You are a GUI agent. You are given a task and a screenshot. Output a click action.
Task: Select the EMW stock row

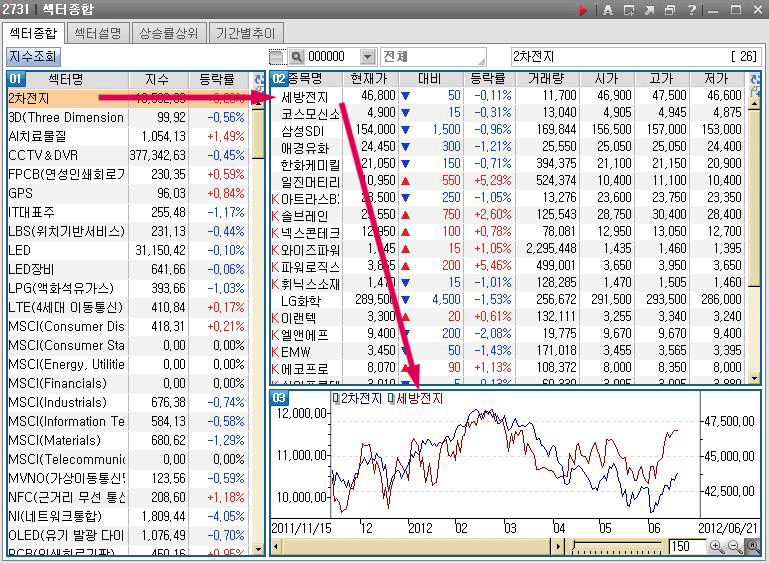tap(508, 350)
